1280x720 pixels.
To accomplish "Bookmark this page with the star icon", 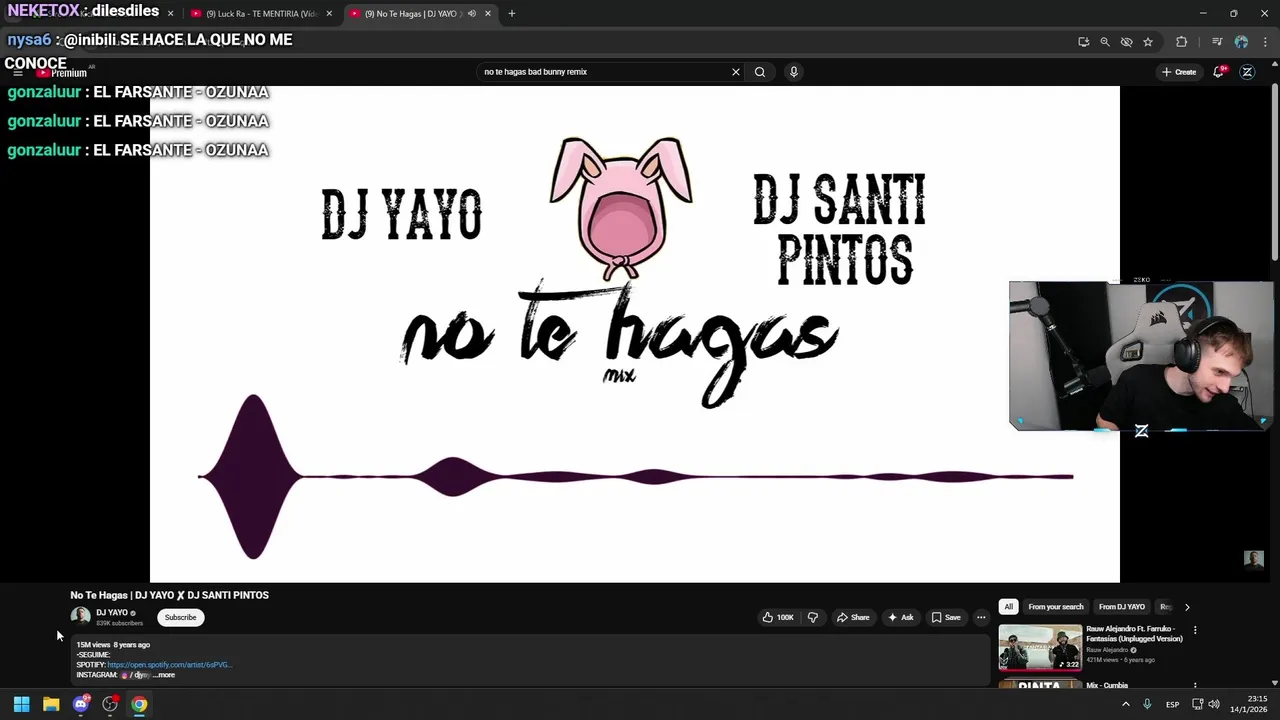I will point(1148,42).
